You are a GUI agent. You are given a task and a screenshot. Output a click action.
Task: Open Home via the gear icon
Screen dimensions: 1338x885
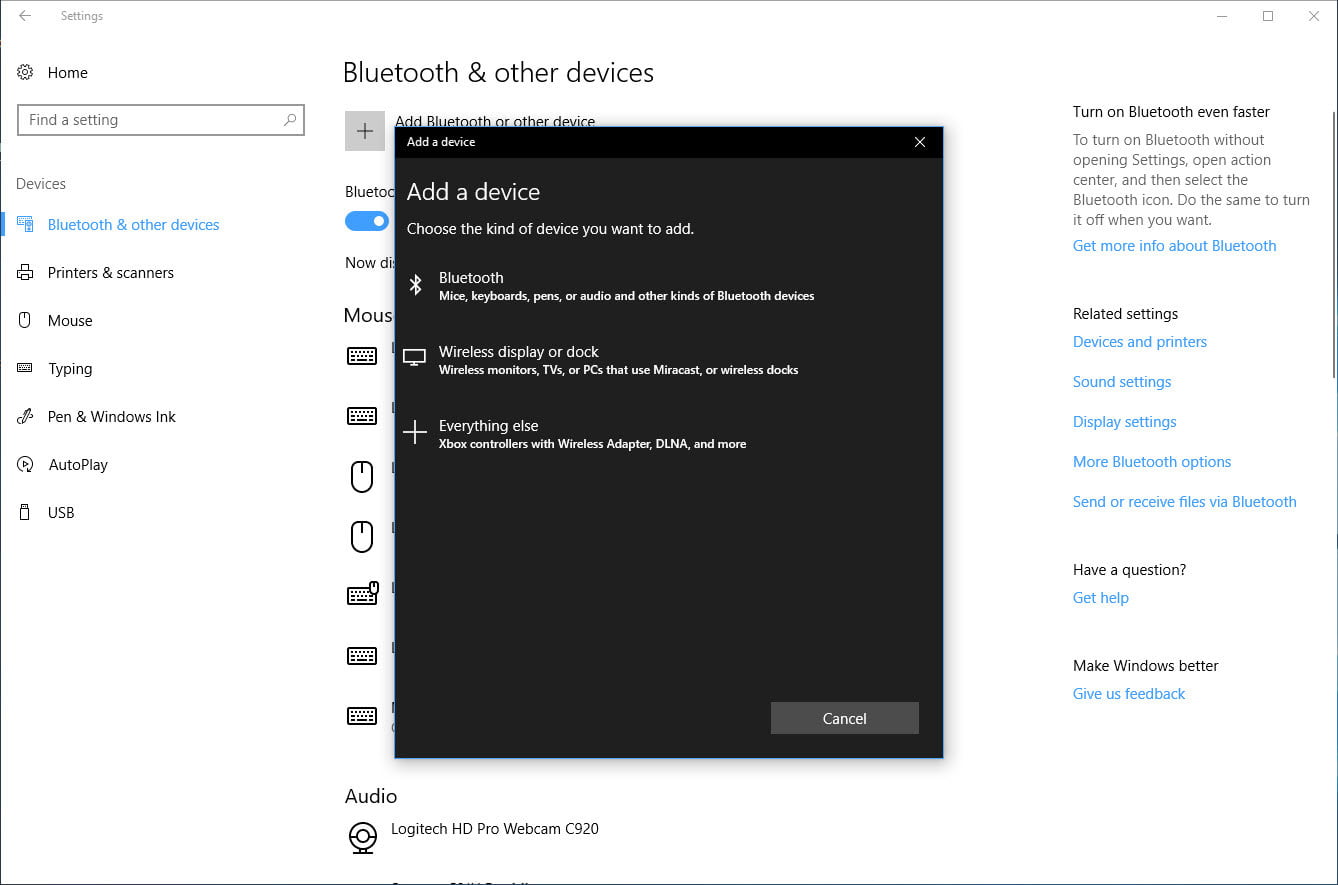24,72
